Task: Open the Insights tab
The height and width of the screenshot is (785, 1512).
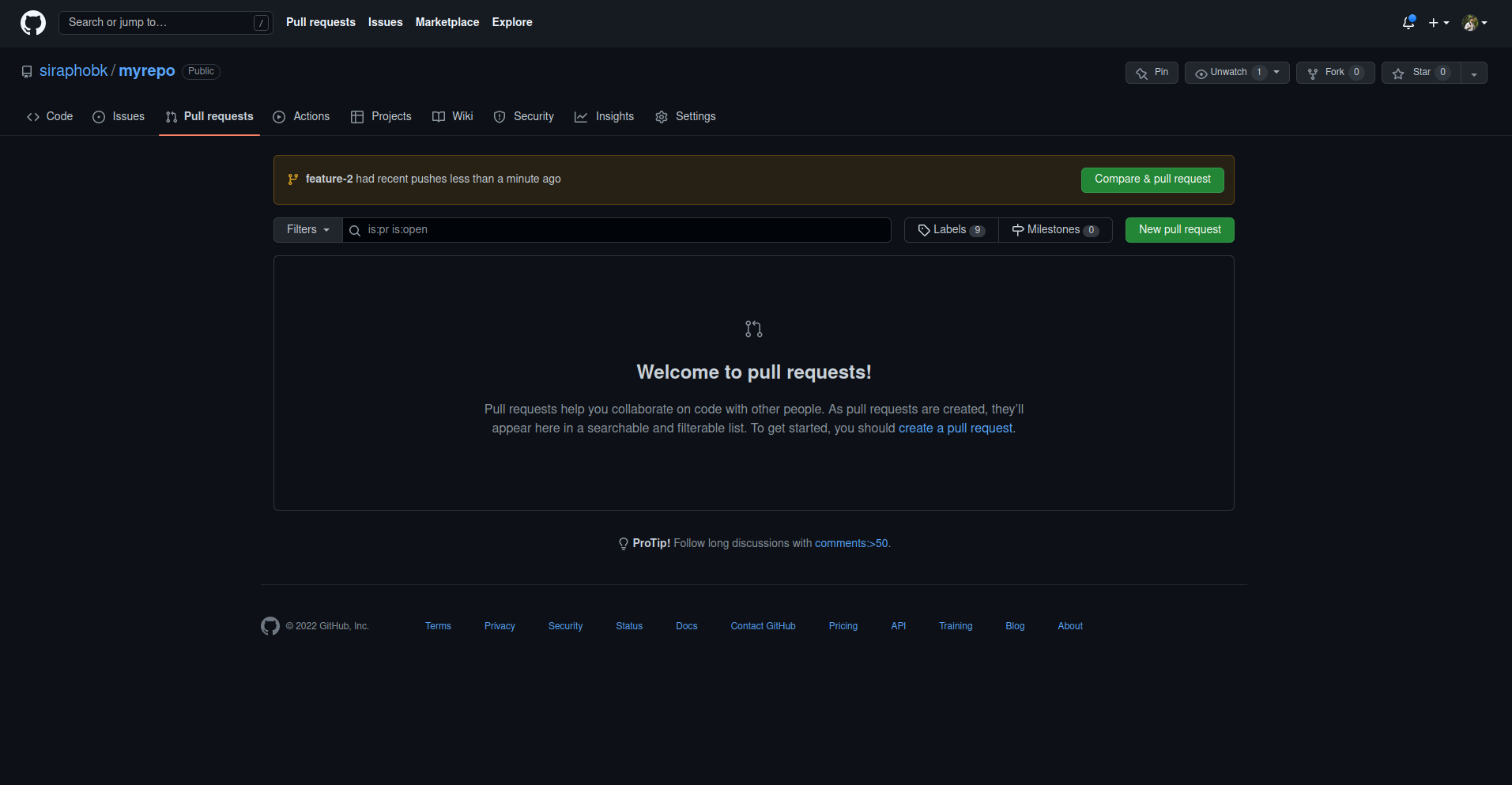Action: (605, 117)
